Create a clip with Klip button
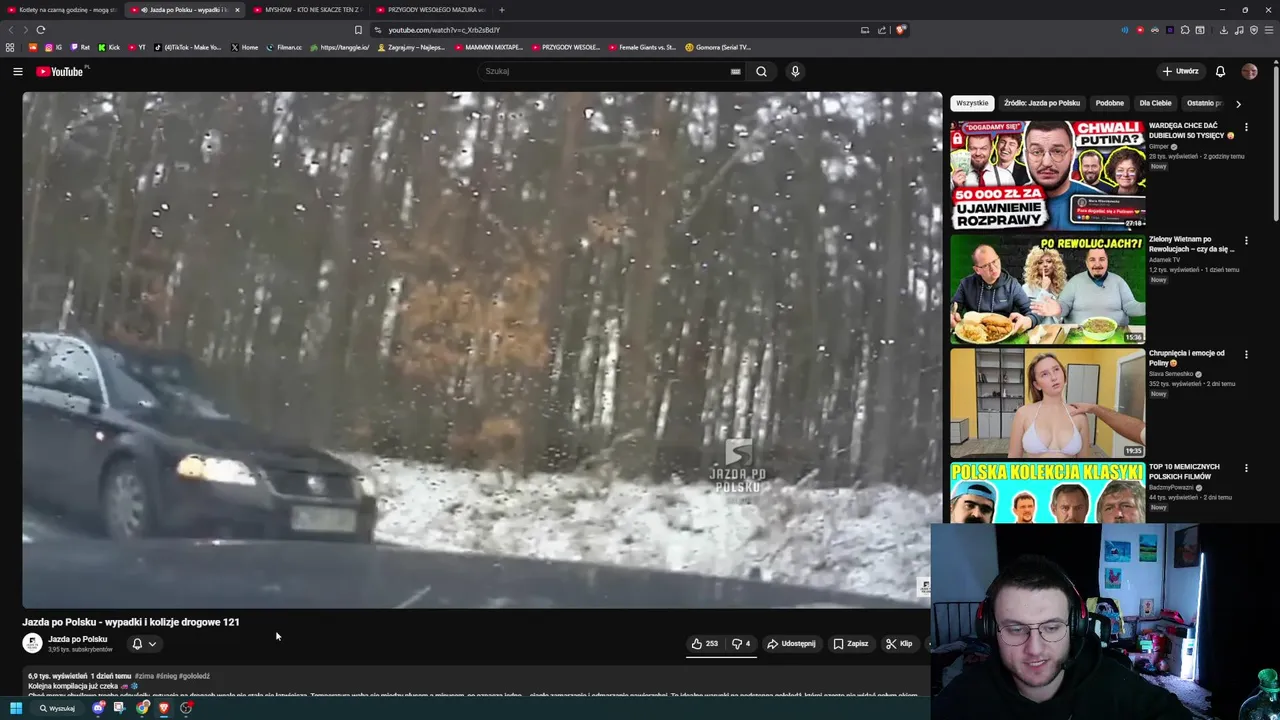The image size is (1280, 720). point(898,643)
